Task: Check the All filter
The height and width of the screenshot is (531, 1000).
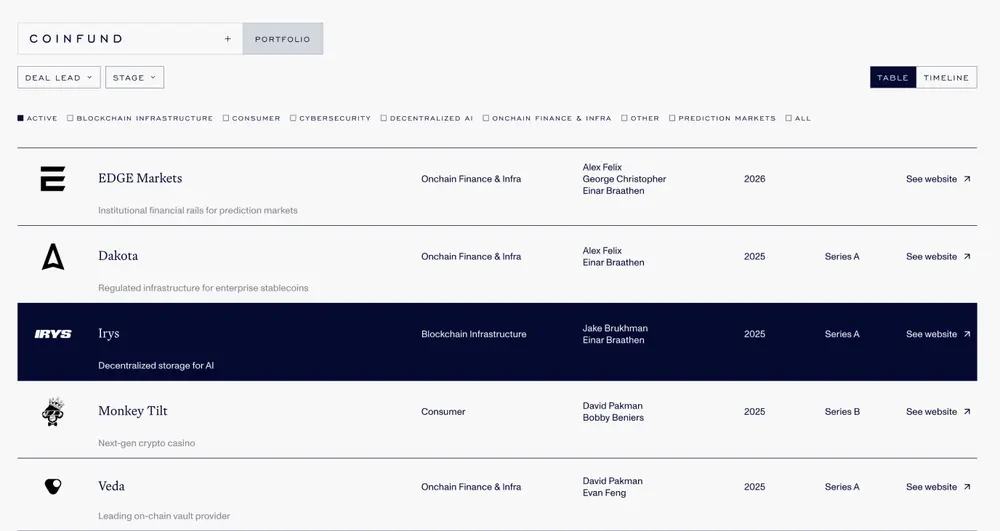Action: (x=788, y=118)
